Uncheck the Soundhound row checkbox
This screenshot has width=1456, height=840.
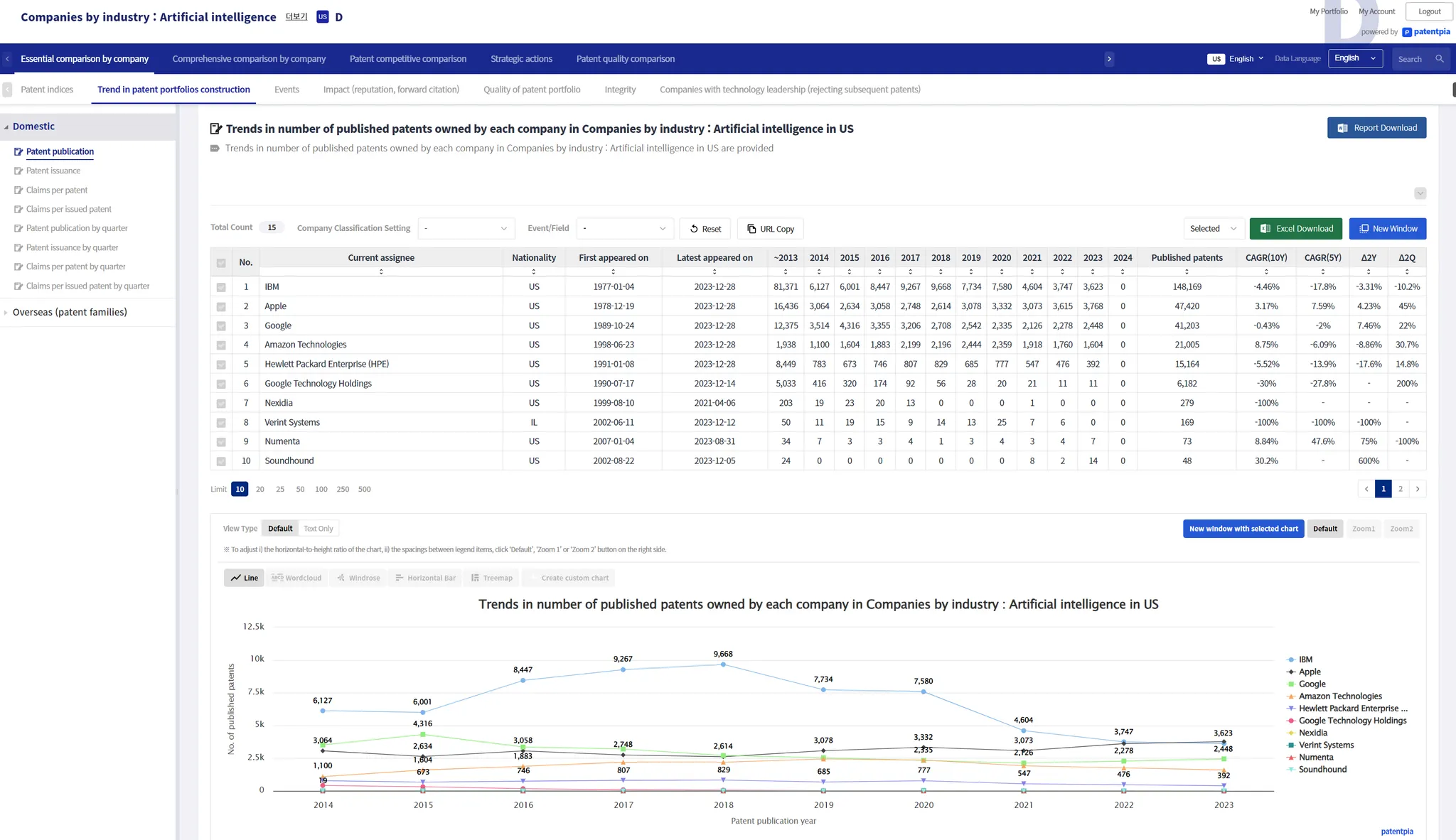(x=221, y=461)
